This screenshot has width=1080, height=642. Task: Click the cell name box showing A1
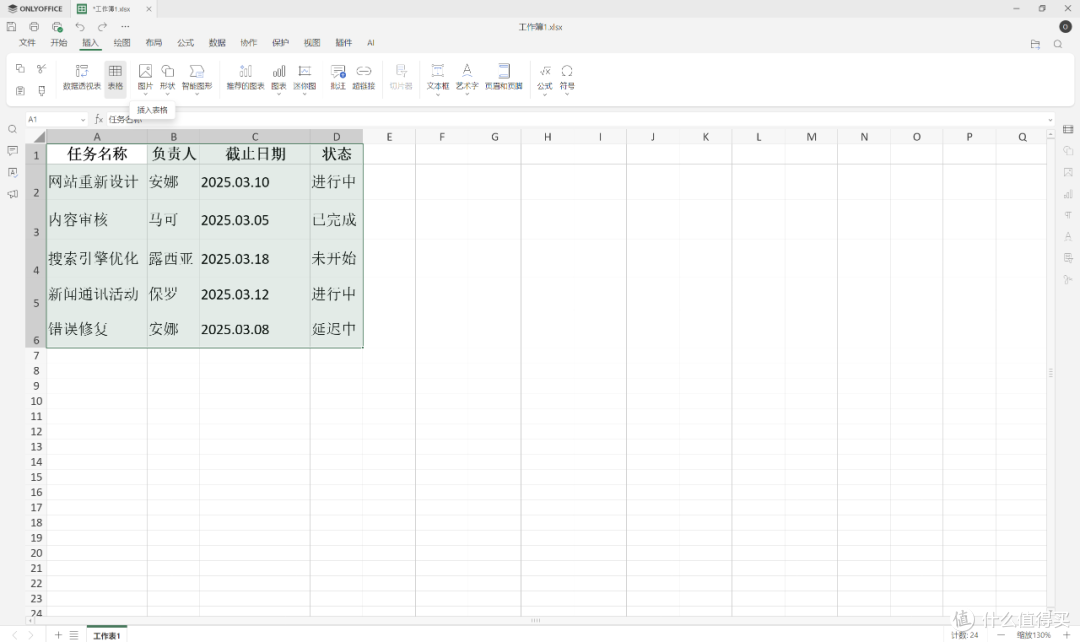(x=52, y=120)
